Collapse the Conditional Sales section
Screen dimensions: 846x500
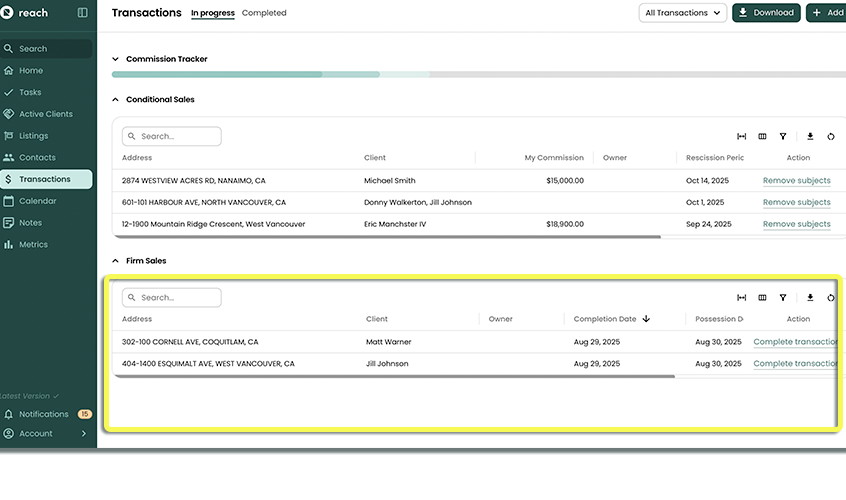[116, 100]
